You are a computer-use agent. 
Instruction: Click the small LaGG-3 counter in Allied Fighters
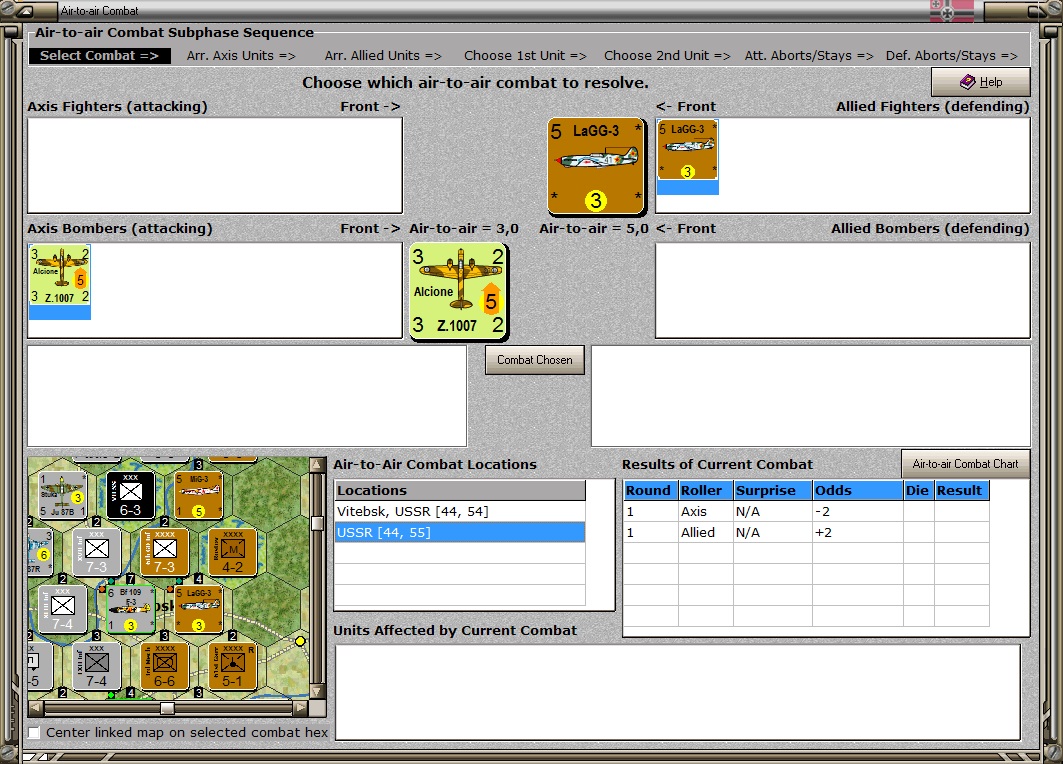(x=687, y=150)
